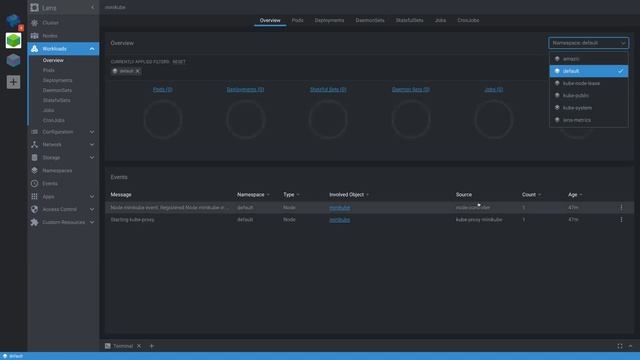Switch to the StatefulSets top tab
The width and height of the screenshot is (640, 360).
(409, 20)
